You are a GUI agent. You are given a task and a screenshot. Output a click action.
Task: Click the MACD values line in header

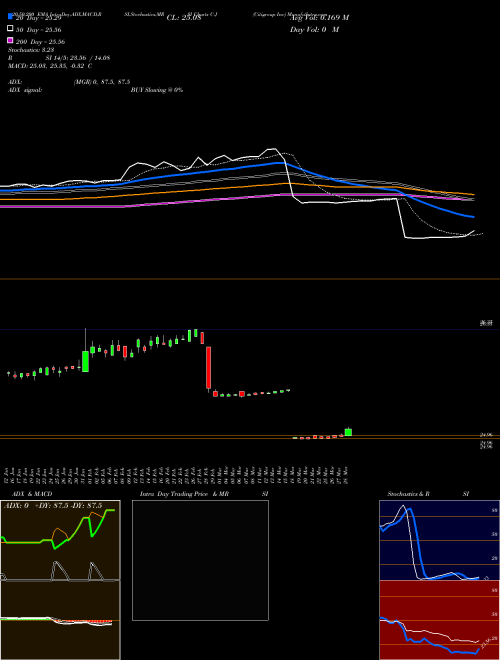point(50,66)
